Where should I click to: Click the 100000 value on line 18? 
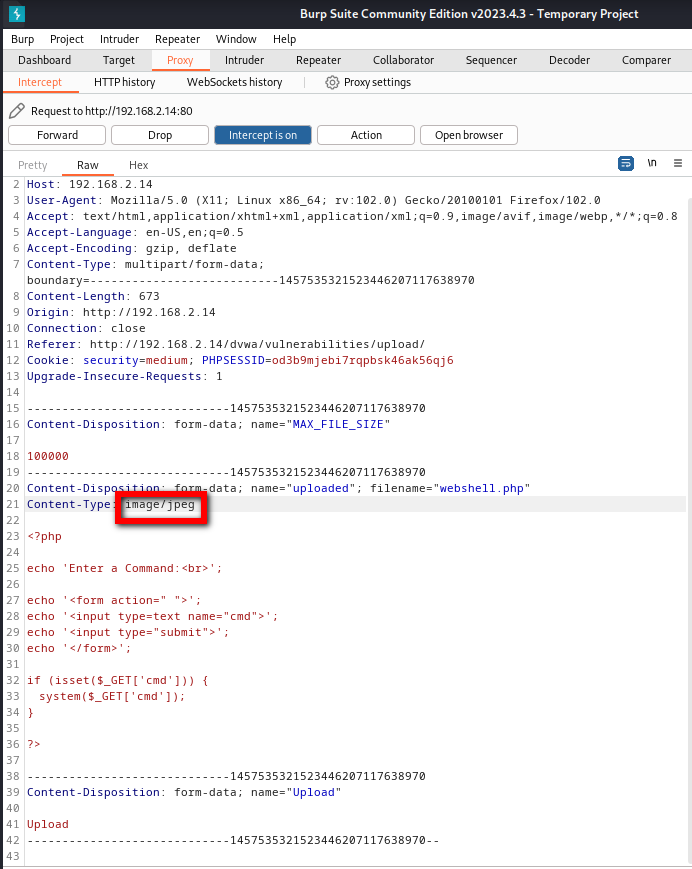(x=48, y=457)
